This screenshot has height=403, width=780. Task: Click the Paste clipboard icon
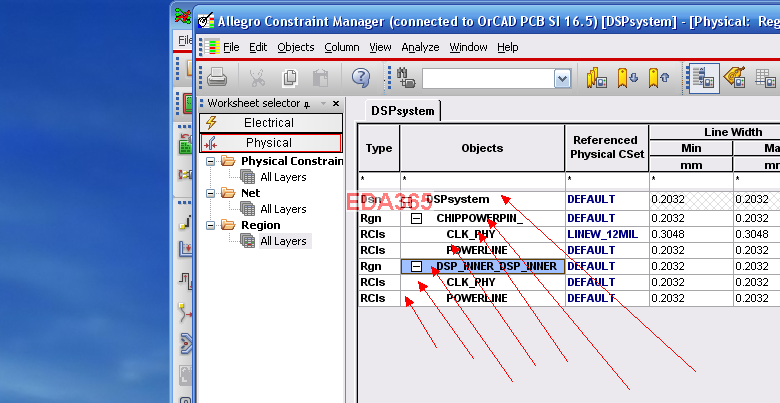pyautogui.click(x=320, y=78)
